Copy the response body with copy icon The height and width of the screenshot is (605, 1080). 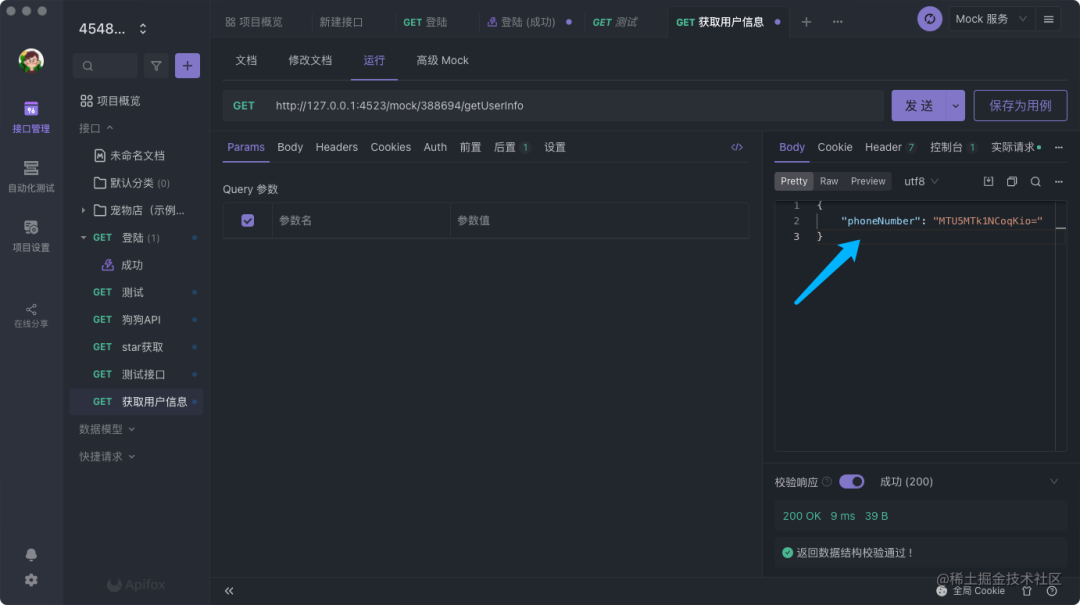[1012, 181]
